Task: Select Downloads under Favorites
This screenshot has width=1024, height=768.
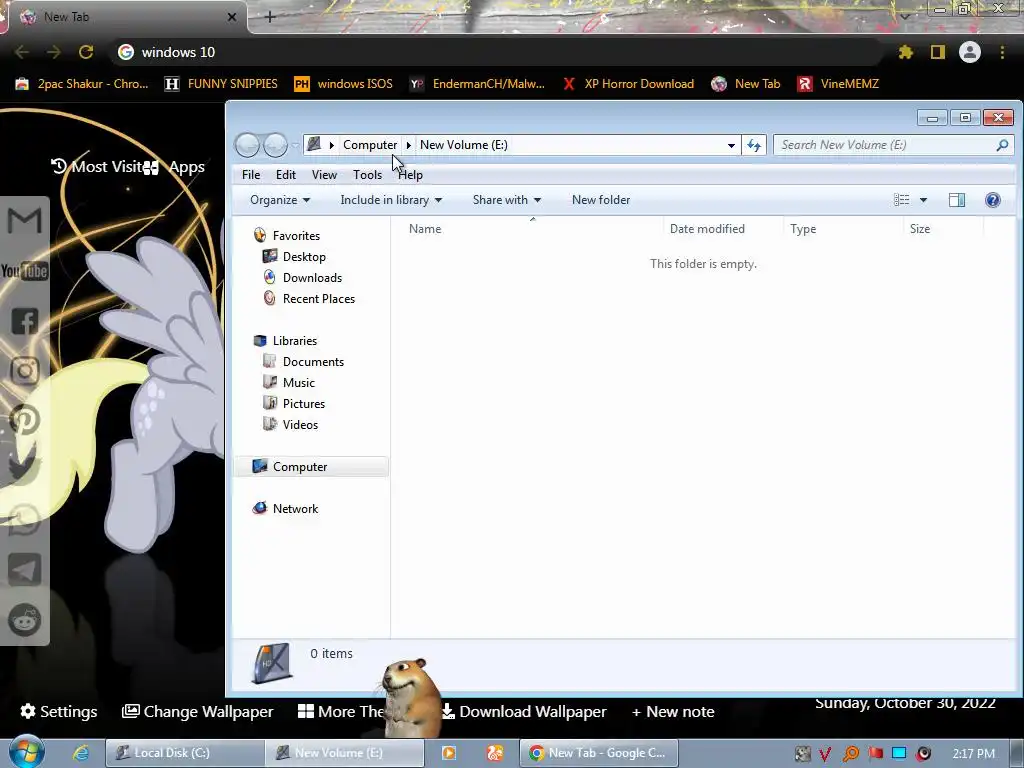Action: (312, 278)
